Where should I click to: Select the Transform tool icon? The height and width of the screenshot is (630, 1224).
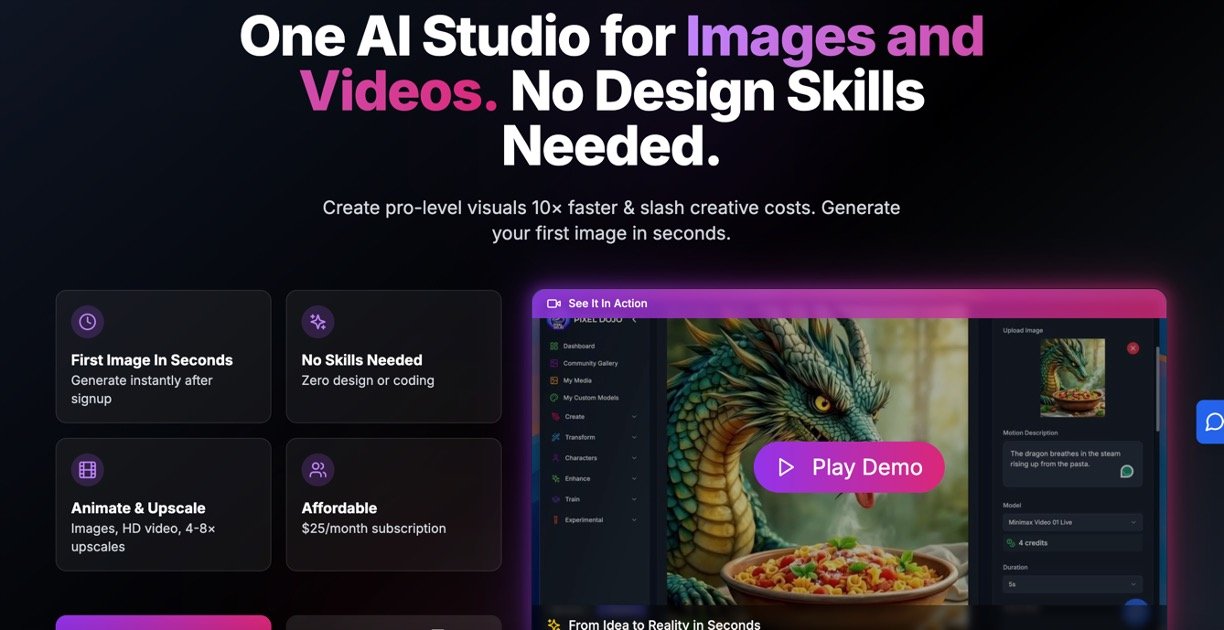click(x=555, y=437)
